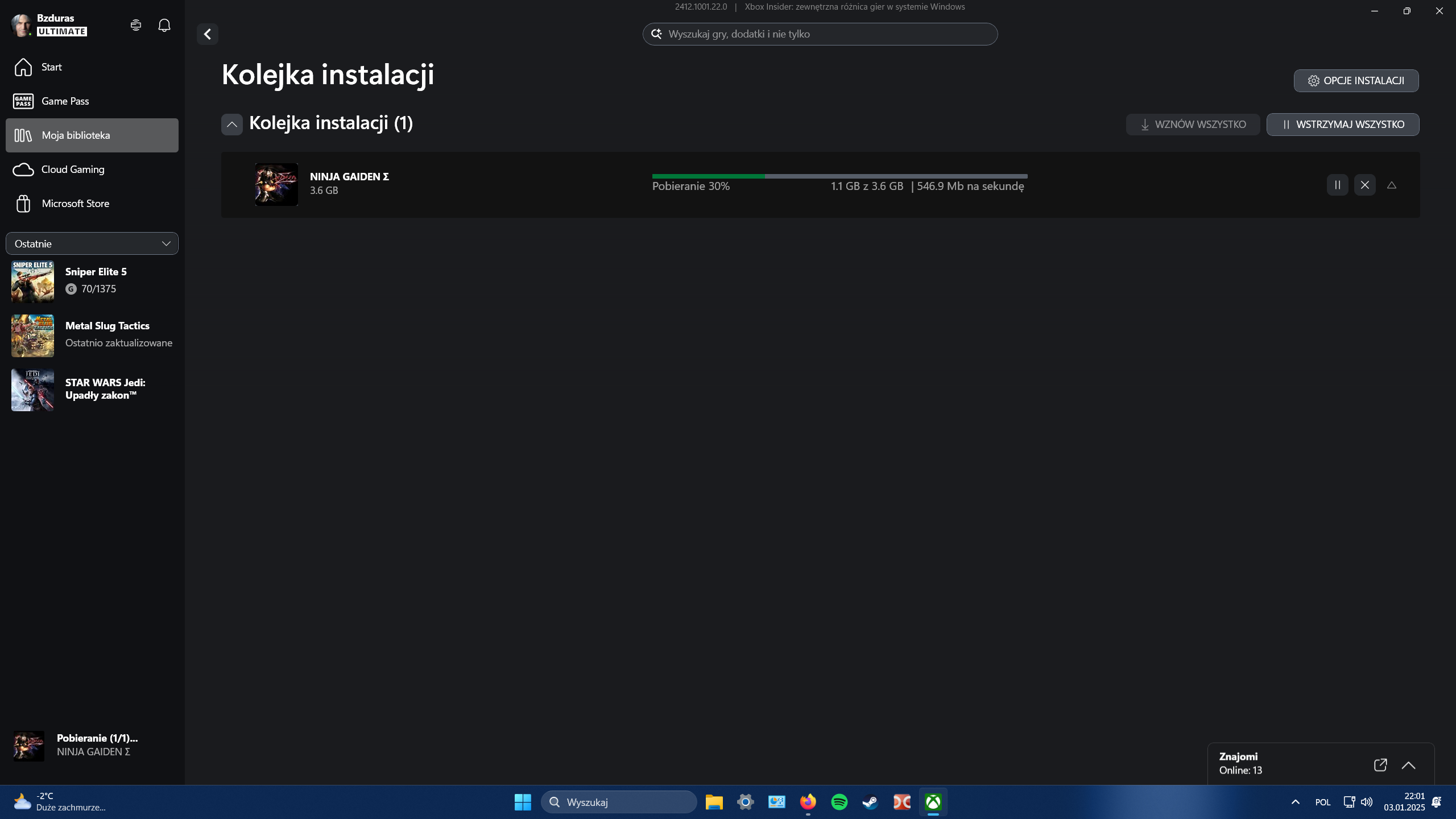The height and width of the screenshot is (819, 1456).
Task: Click the 546.9 Mb na sekundę speed text
Action: tap(970, 187)
